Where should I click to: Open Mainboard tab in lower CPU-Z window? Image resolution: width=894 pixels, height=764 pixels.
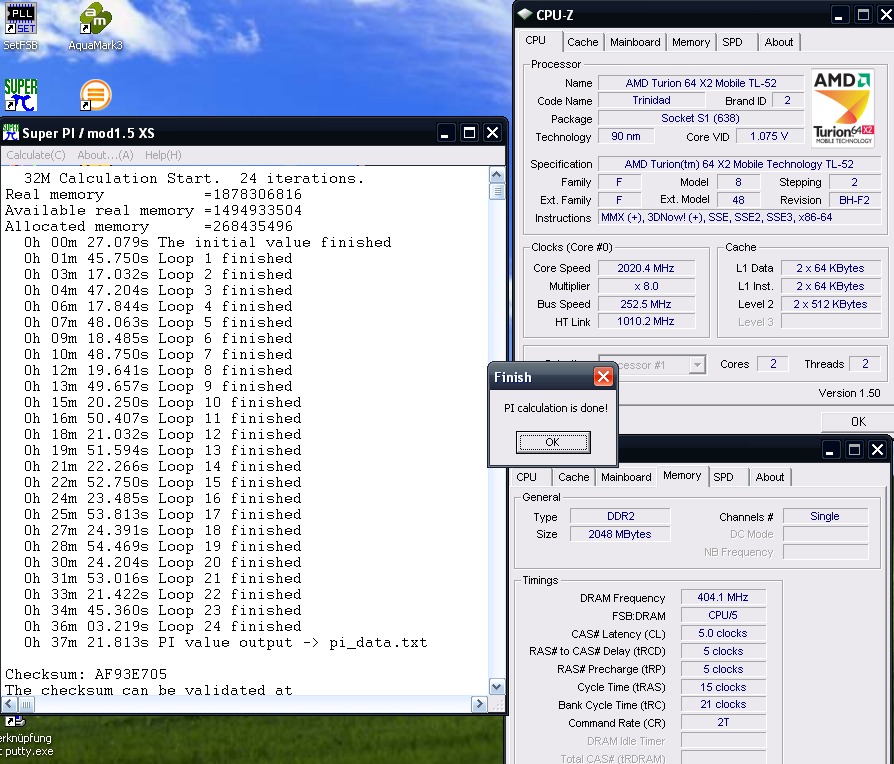(626, 477)
